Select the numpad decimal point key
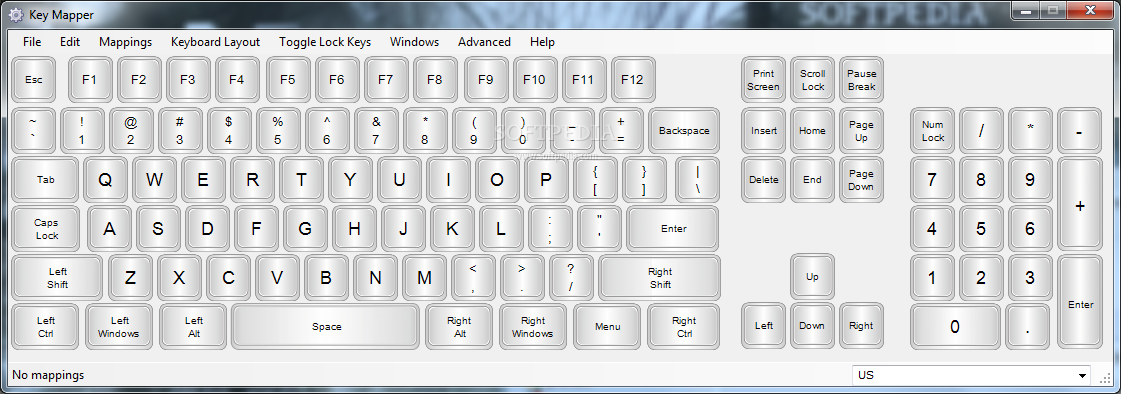 tap(1027, 327)
